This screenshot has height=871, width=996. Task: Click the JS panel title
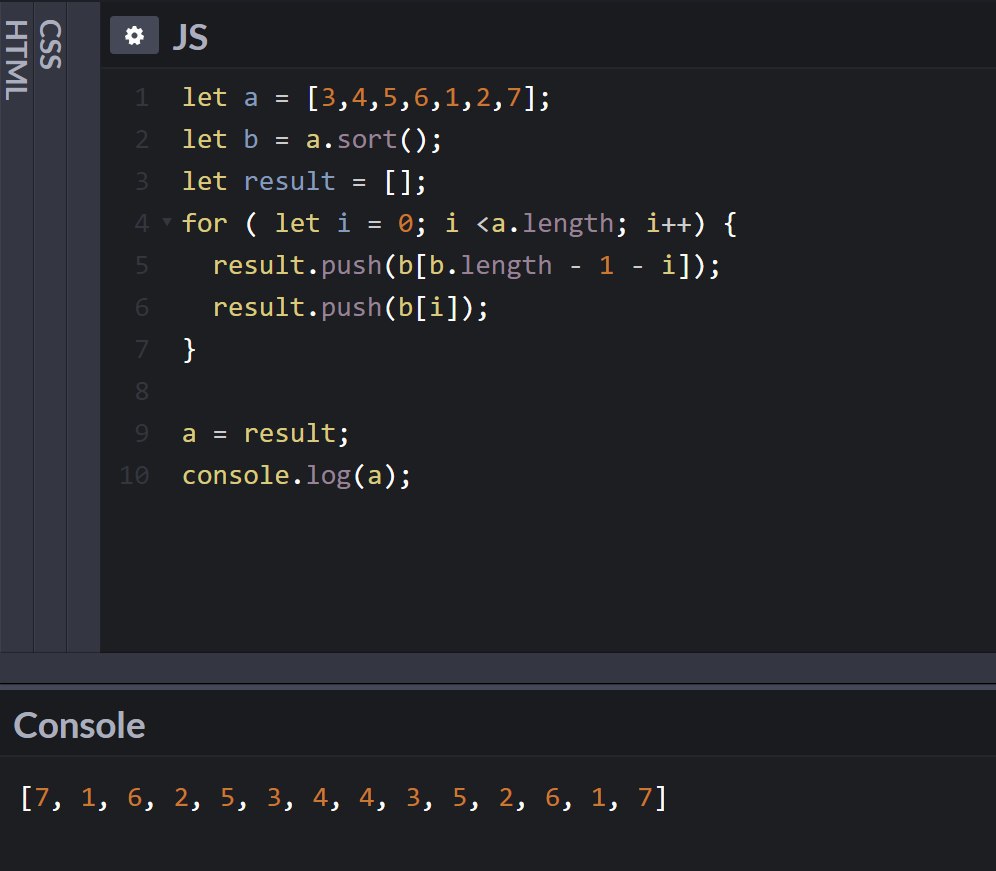[190, 37]
